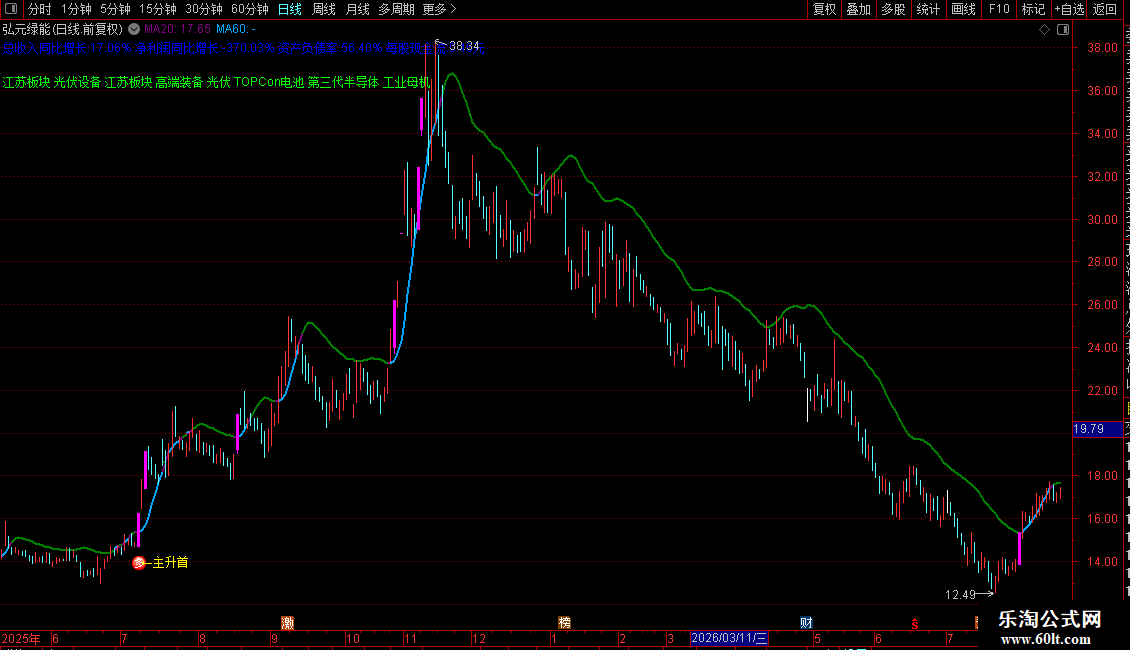Image resolution: width=1130 pixels, height=650 pixels.
Task: Click the 28.00 price axis label
Action: (1102, 262)
